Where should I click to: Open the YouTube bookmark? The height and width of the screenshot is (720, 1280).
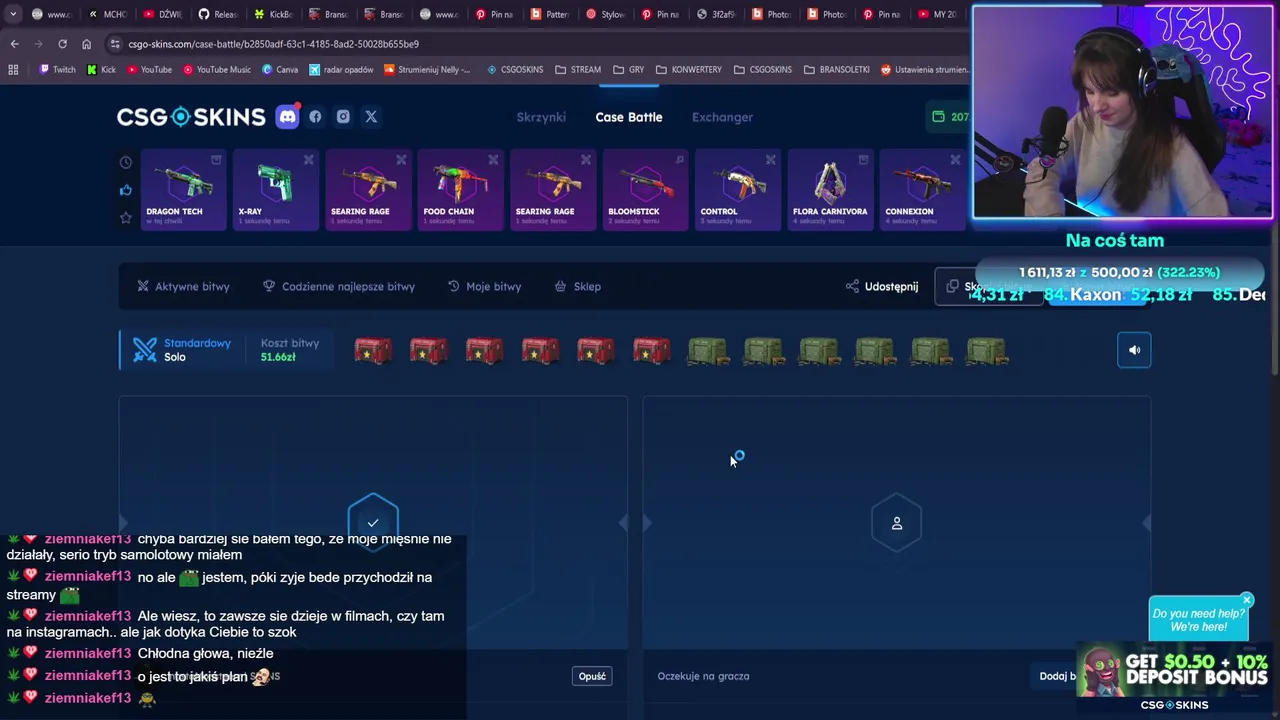point(148,70)
